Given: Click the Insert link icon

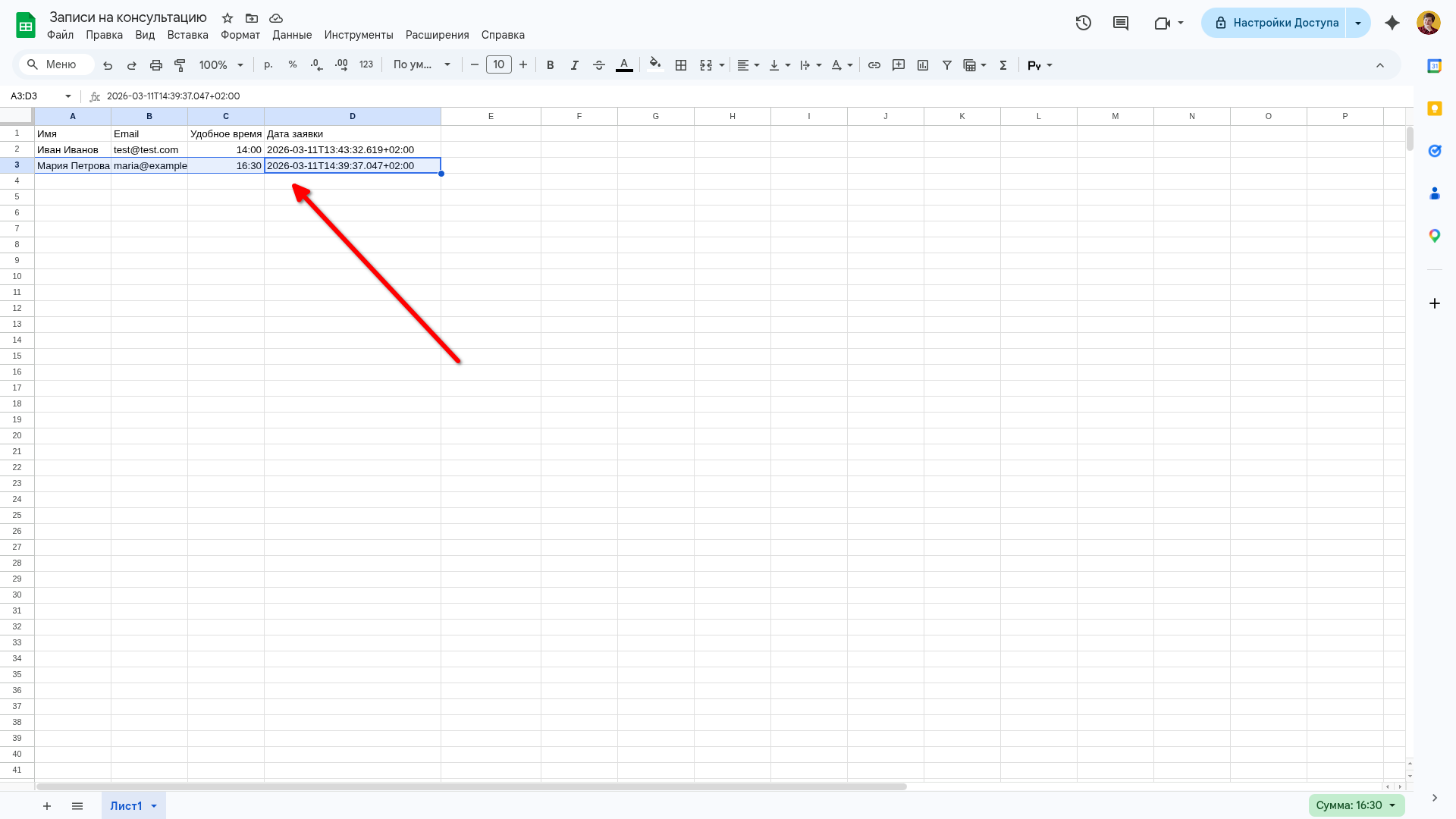Looking at the screenshot, I should pyautogui.click(x=874, y=65).
